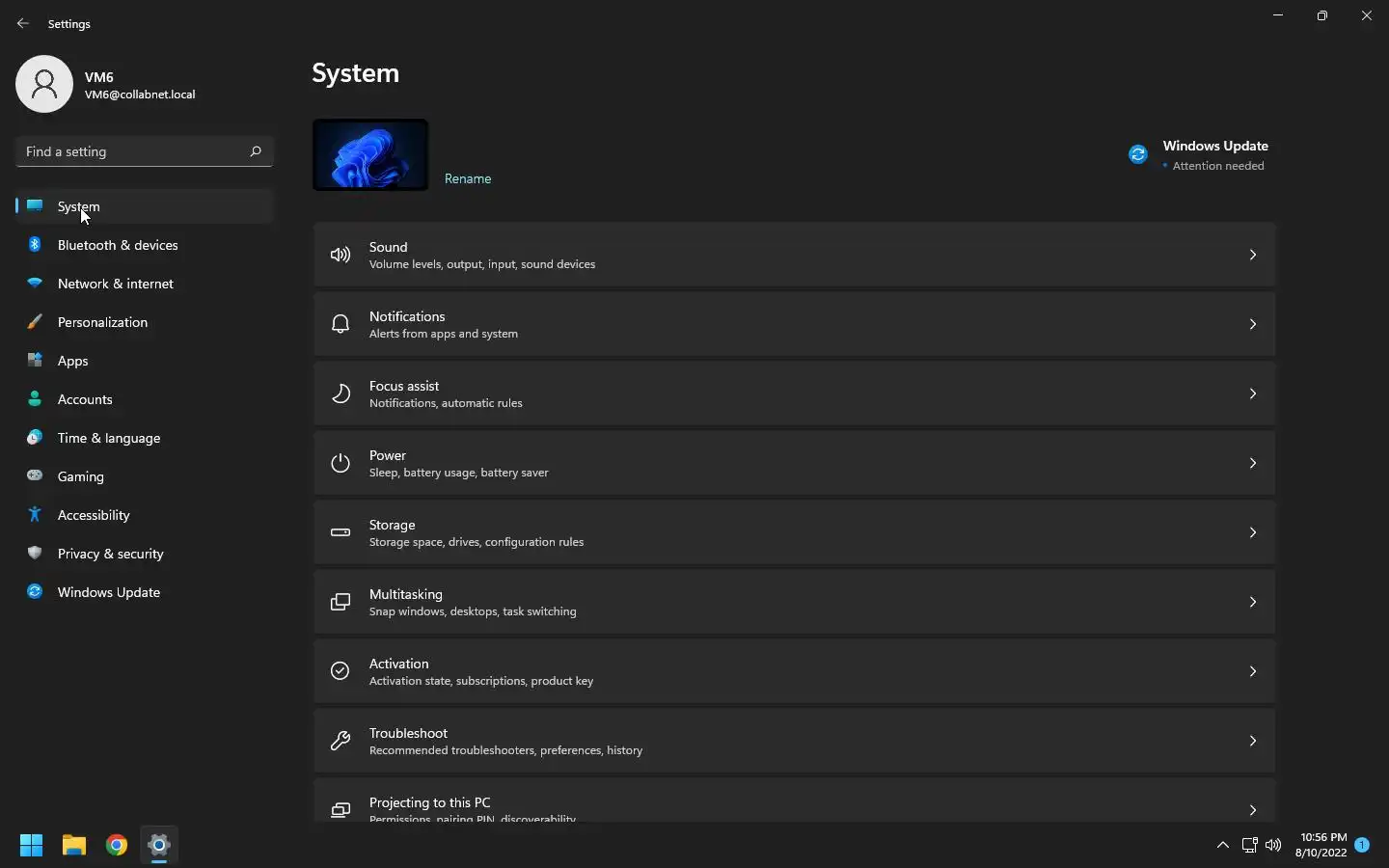Open the Windows Start menu

click(31, 846)
